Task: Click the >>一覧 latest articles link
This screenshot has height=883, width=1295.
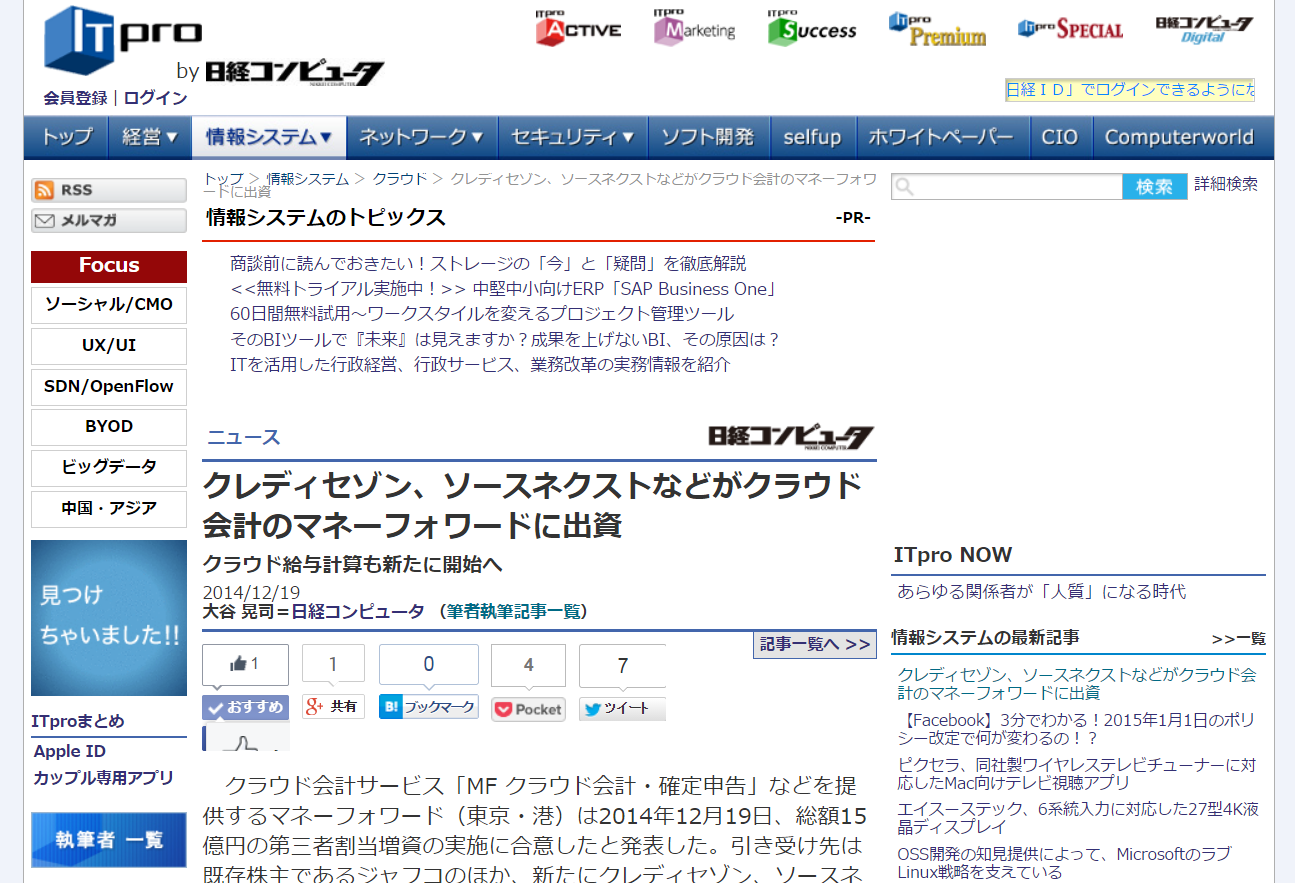Action: 1238,639
